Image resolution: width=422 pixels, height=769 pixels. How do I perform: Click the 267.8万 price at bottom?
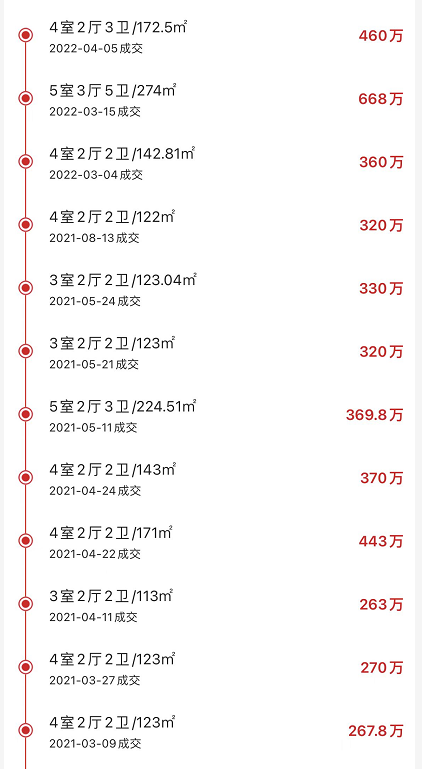(376, 731)
